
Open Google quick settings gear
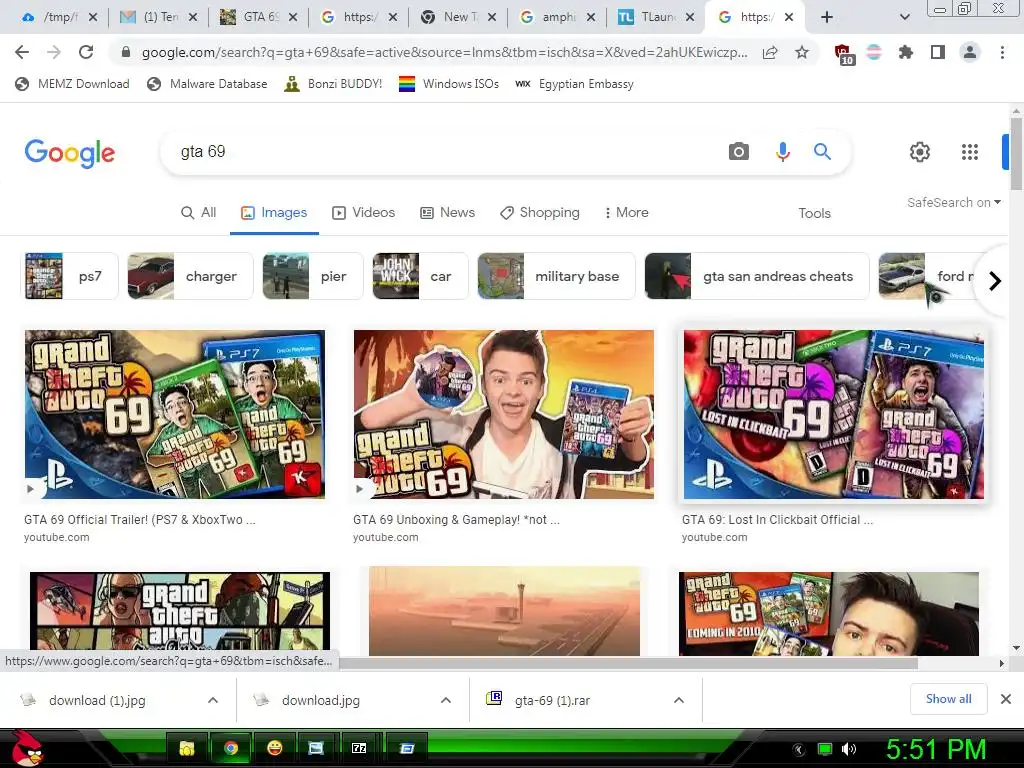pos(920,152)
